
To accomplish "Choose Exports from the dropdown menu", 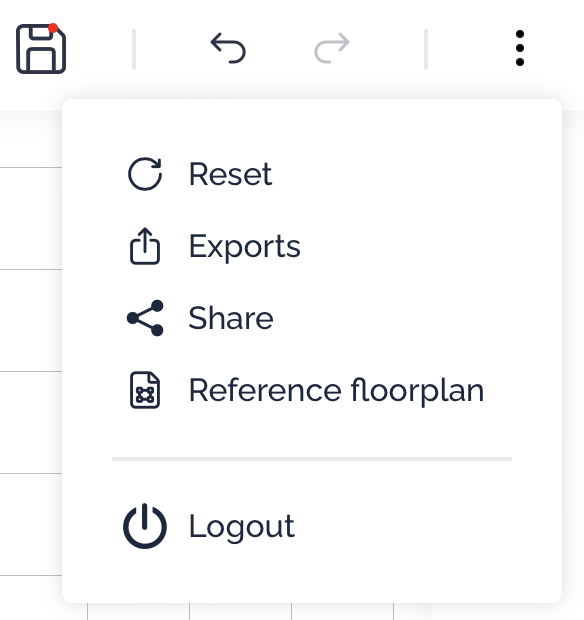I will tap(245, 247).
